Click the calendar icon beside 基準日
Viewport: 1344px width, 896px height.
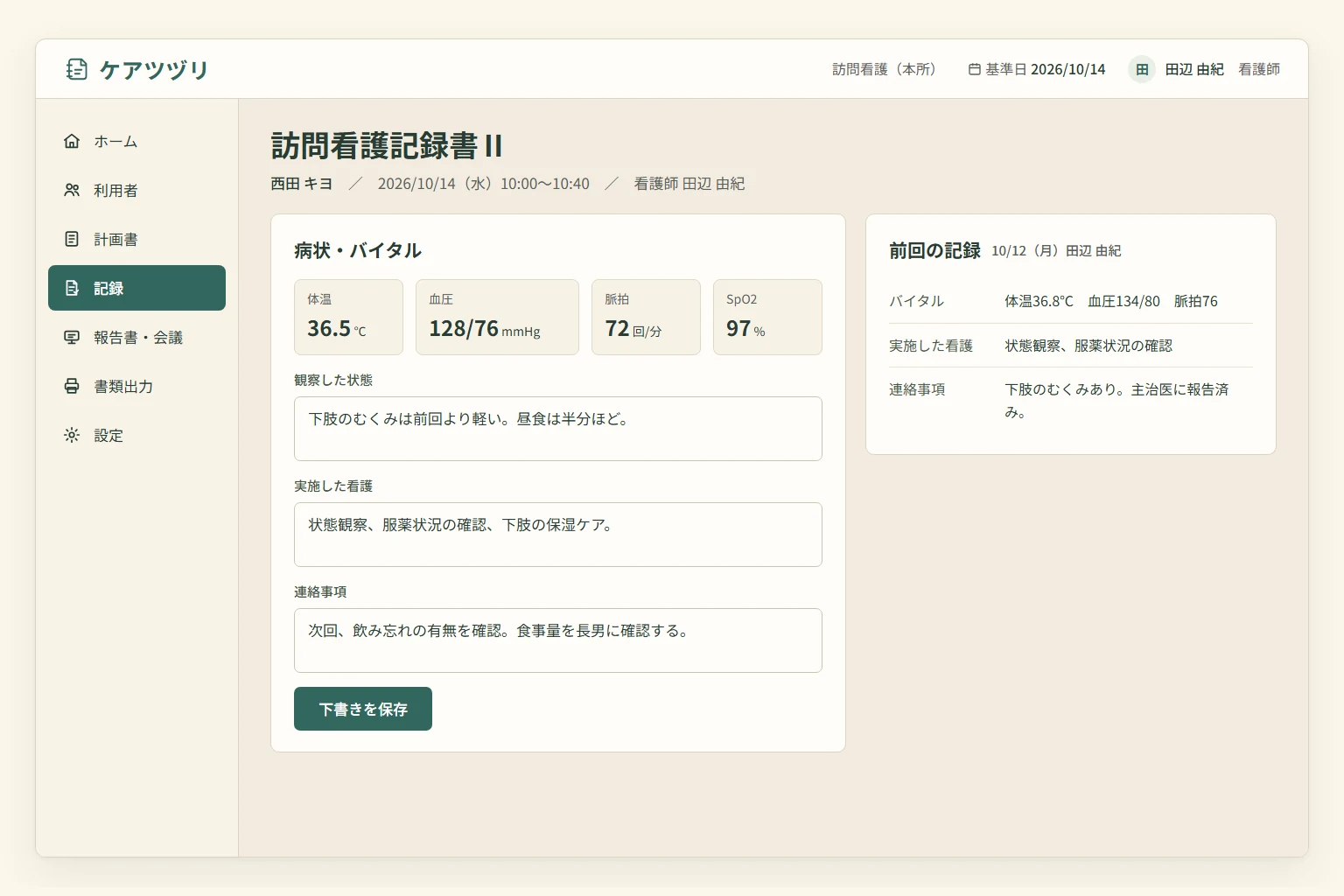coord(974,69)
